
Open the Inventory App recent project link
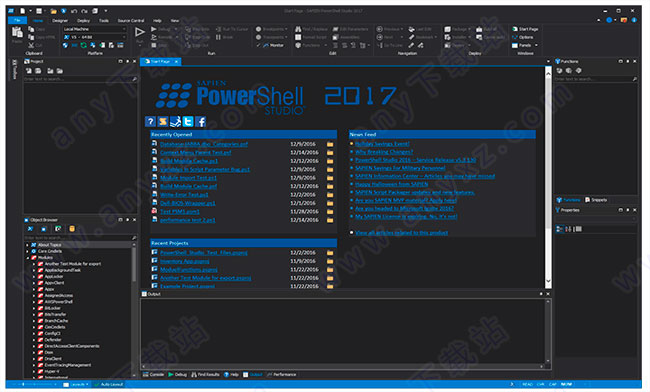click(x=184, y=261)
